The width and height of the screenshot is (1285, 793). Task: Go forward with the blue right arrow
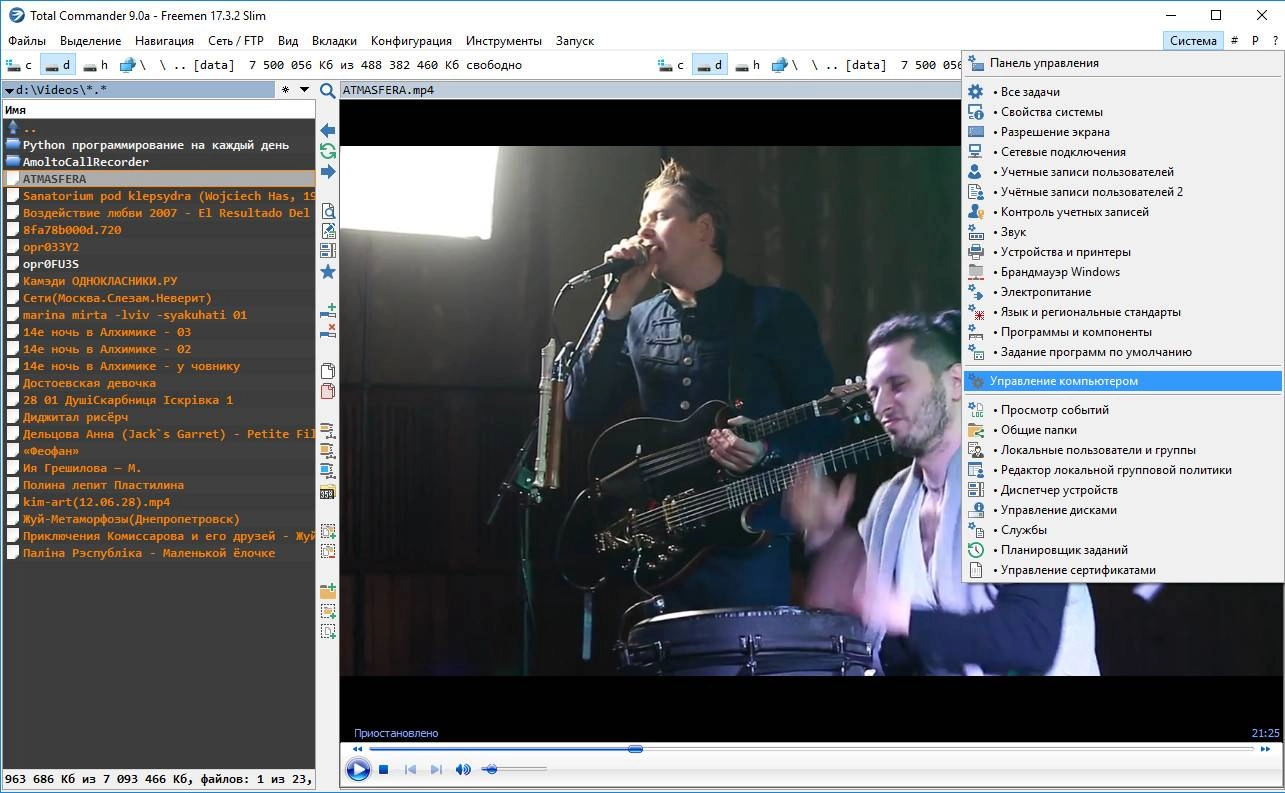click(x=327, y=172)
